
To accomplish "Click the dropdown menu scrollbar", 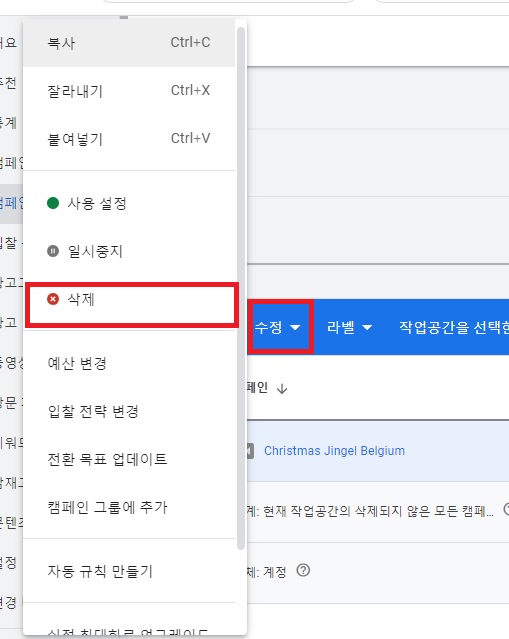I will pos(241,289).
